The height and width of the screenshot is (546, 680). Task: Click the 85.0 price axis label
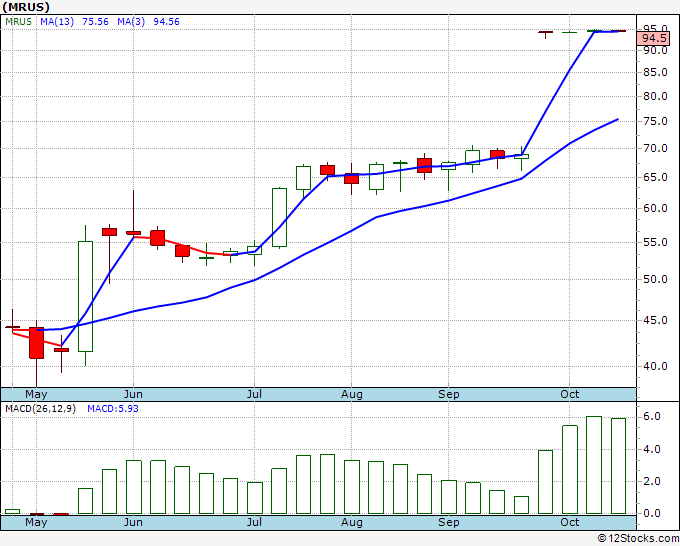point(655,72)
